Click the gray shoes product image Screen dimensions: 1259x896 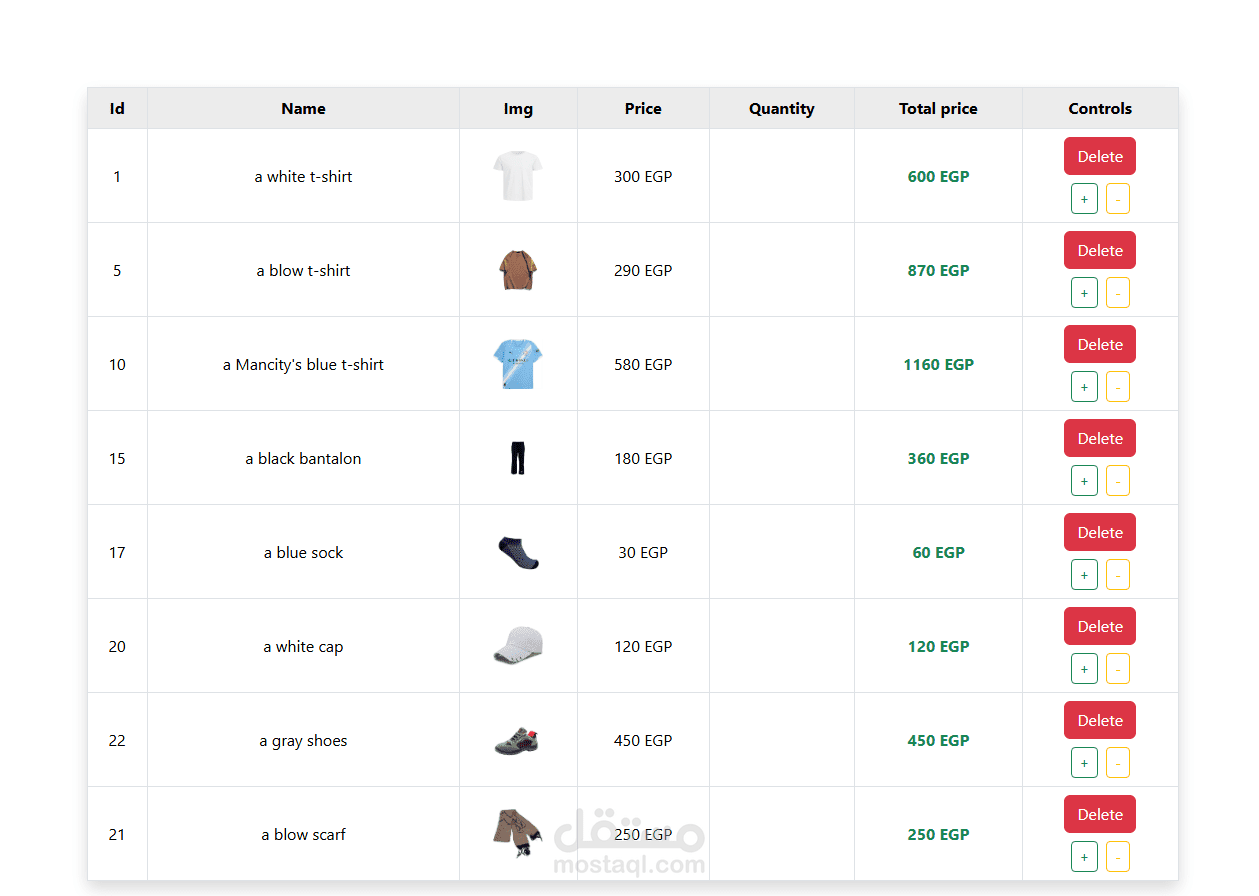tap(518, 741)
